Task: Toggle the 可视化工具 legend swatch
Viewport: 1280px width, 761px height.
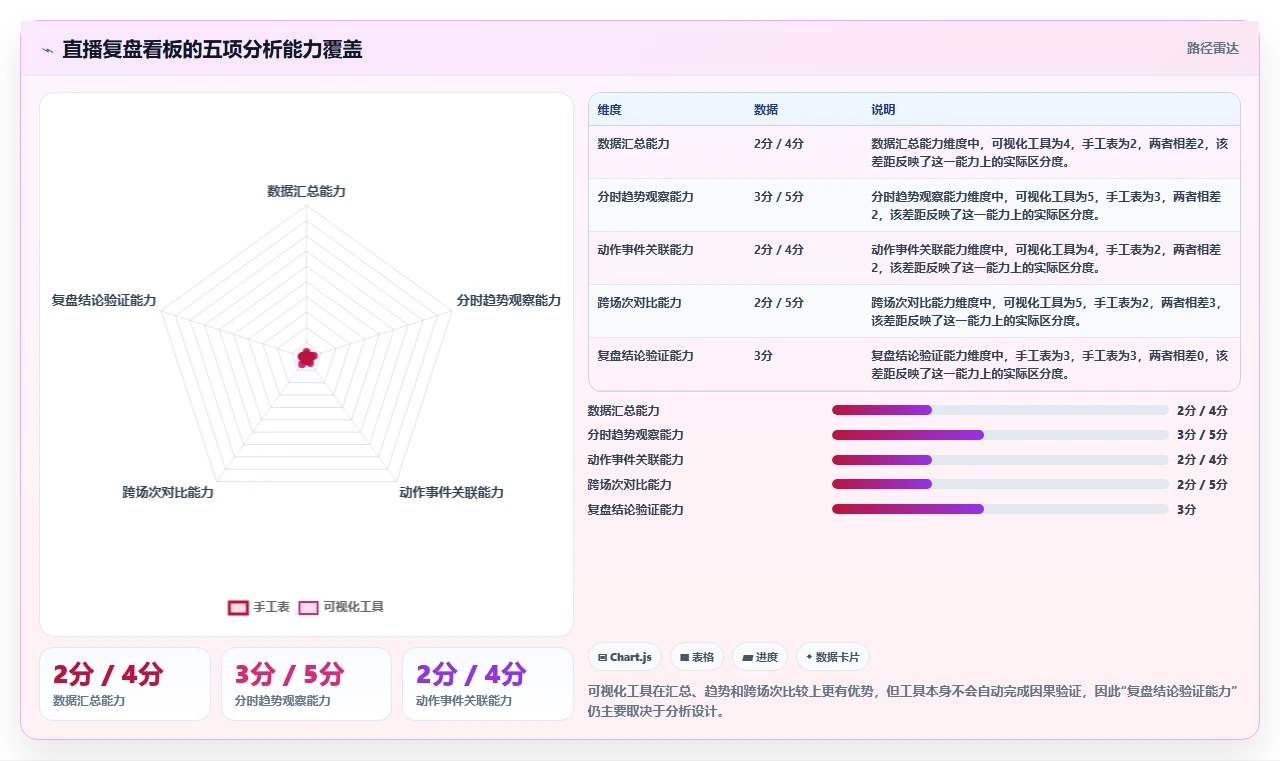Action: (308, 607)
